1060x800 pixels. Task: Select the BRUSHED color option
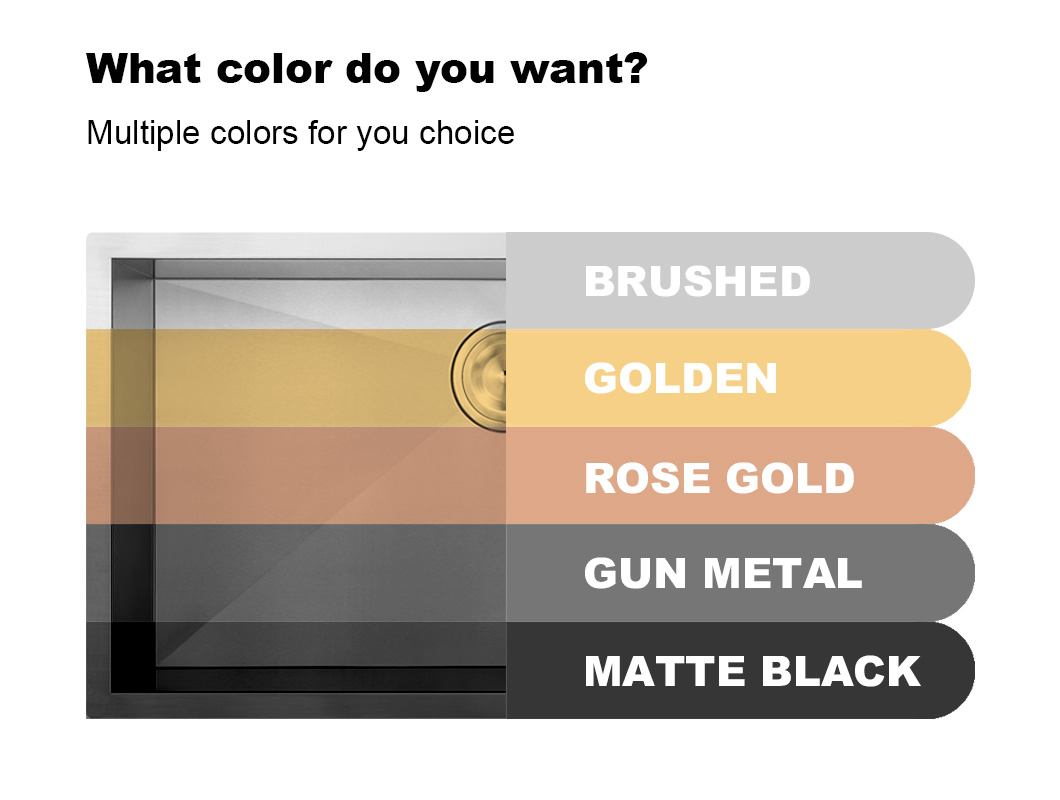click(x=740, y=281)
